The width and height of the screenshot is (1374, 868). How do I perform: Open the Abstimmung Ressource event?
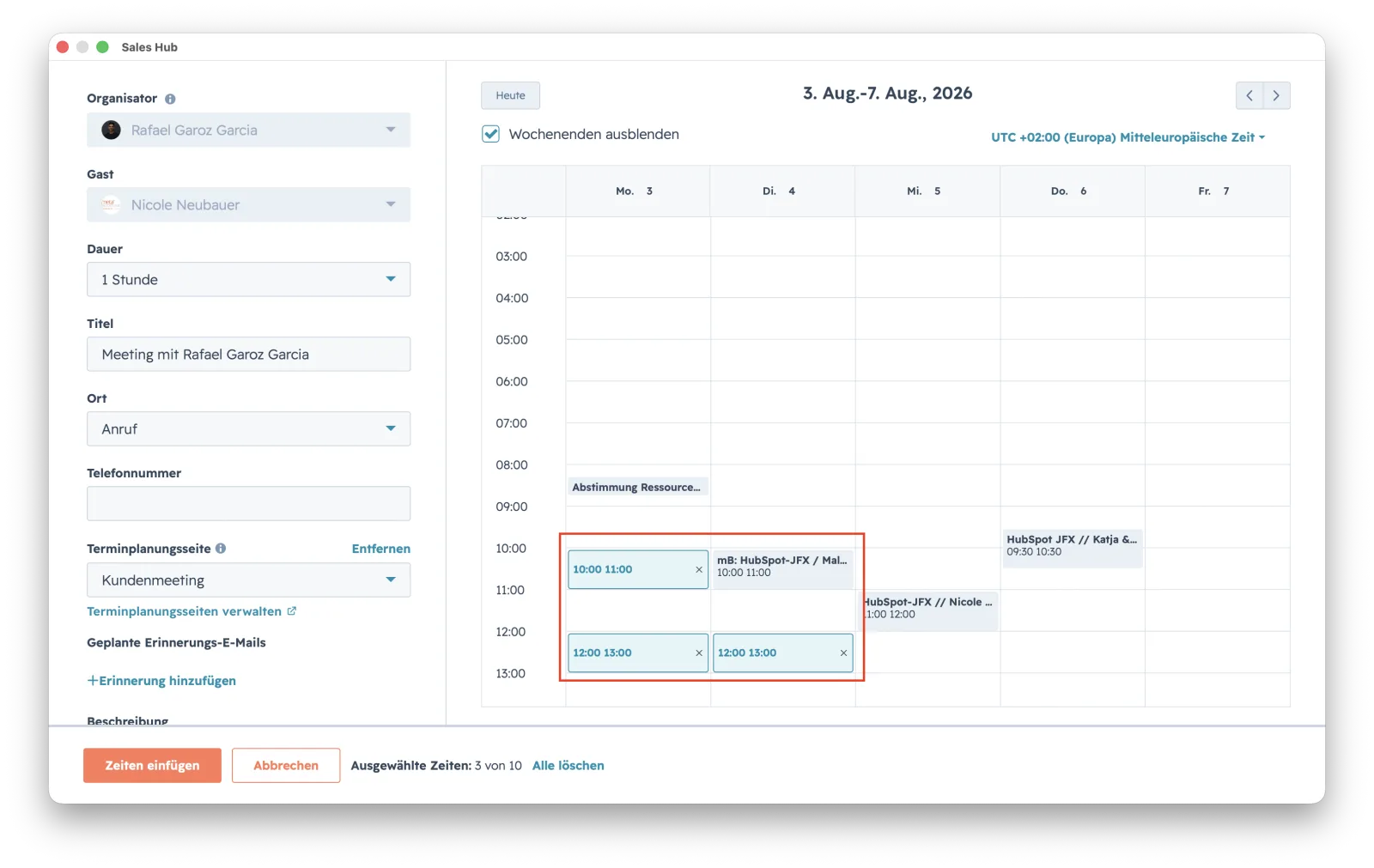coord(637,487)
